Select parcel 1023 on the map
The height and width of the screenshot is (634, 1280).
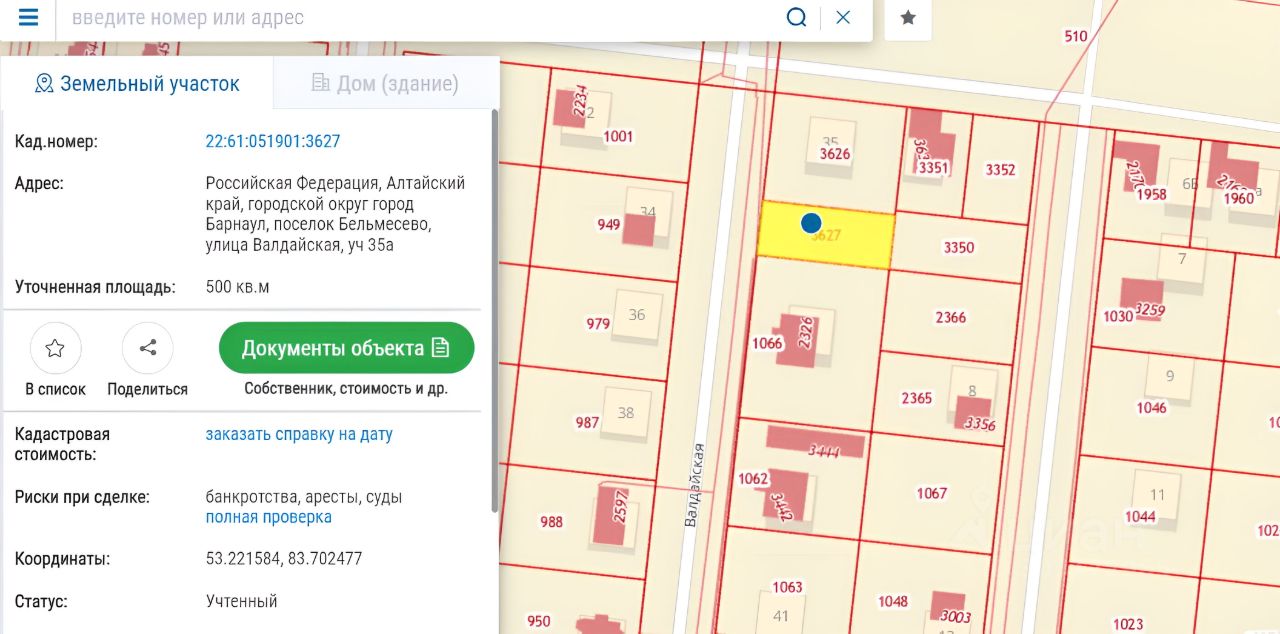click(x=1128, y=624)
